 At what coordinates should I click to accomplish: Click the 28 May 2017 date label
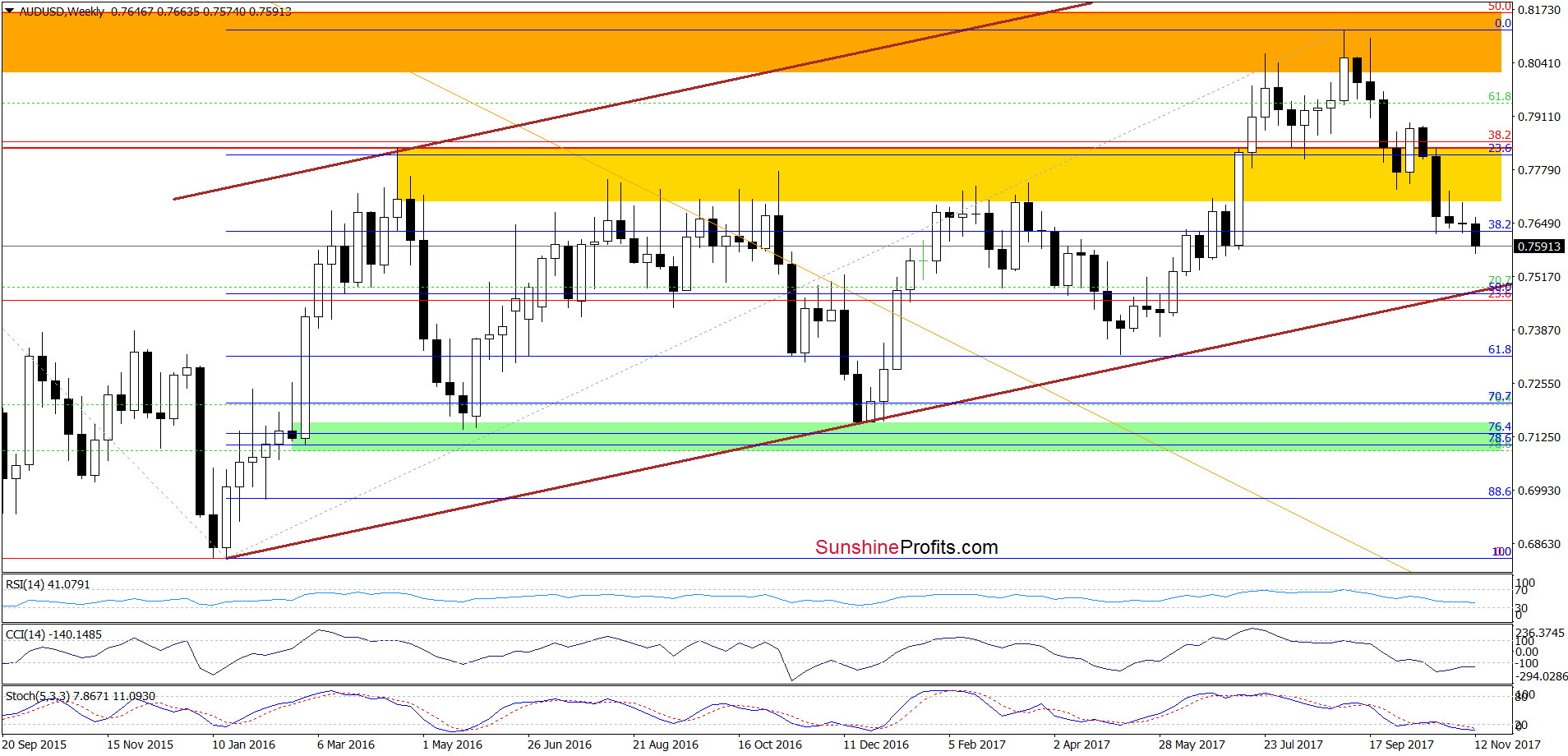coord(1192,744)
